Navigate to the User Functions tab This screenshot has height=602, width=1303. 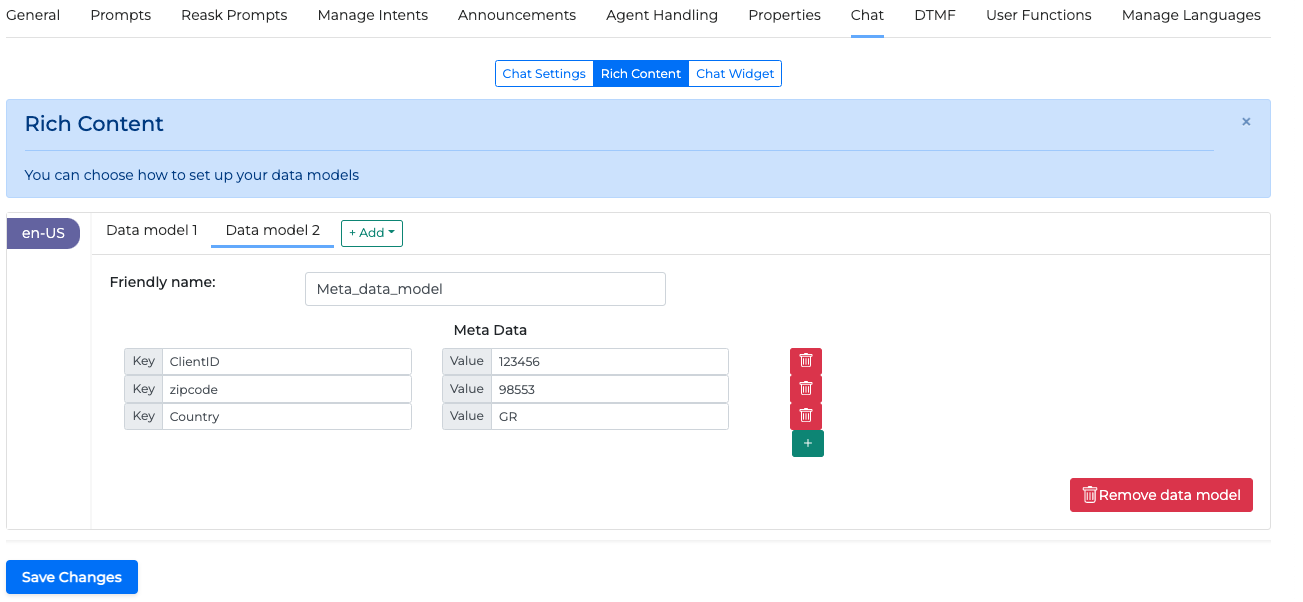click(1038, 15)
